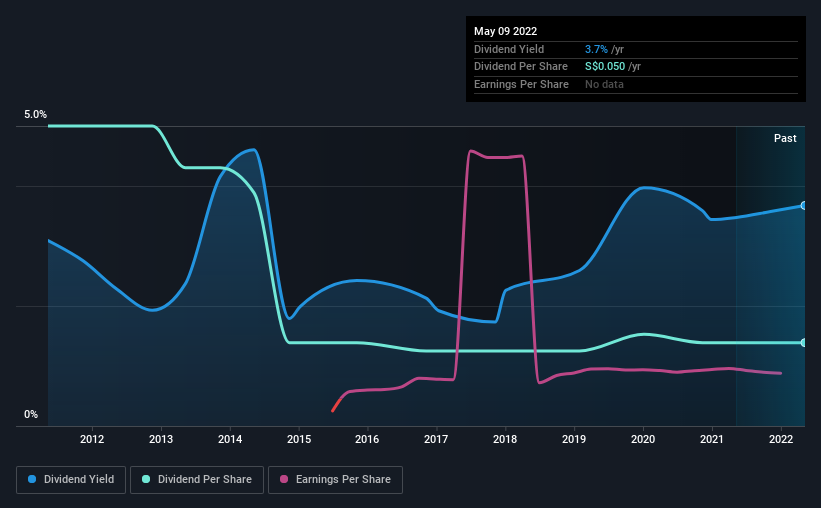Image resolution: width=821 pixels, height=508 pixels.
Task: Click the May 09 2022 tooltip date header
Action: pos(505,31)
